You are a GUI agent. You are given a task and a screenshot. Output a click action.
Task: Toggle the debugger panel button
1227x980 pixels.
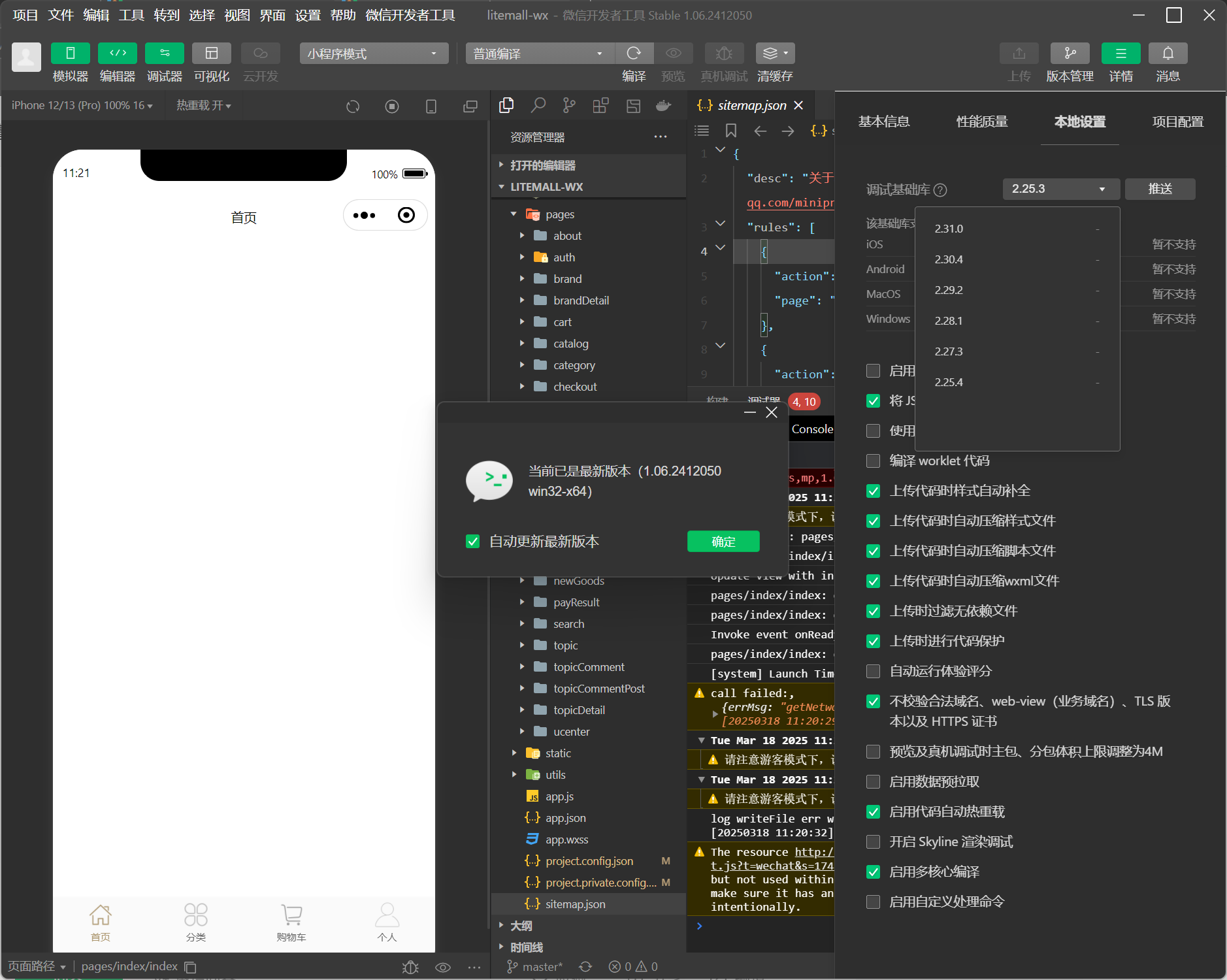[165, 53]
